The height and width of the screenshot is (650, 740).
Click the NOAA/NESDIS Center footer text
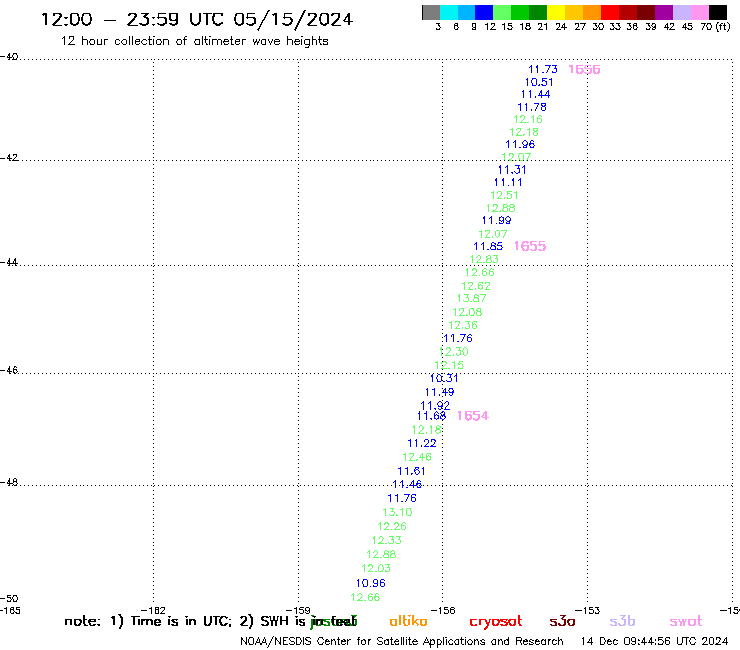click(x=402, y=642)
